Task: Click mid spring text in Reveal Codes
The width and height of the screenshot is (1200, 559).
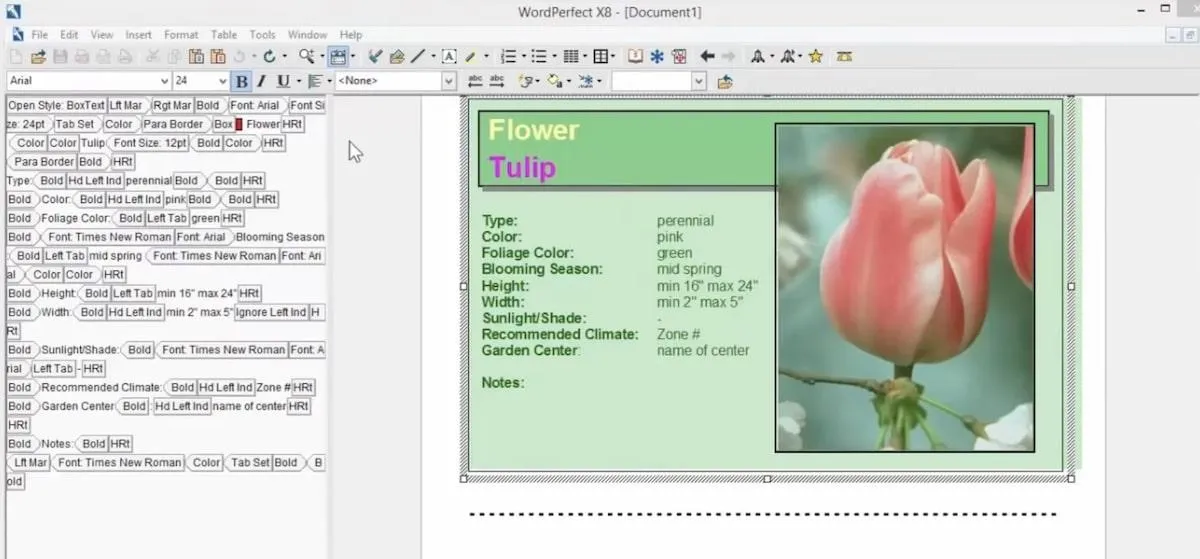Action: coord(116,256)
